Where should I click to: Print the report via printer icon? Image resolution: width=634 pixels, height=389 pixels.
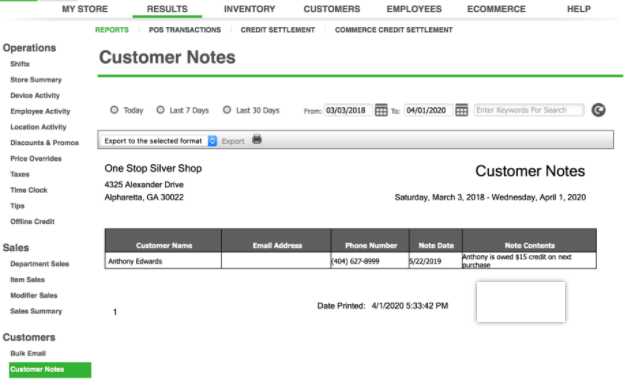pos(257,140)
